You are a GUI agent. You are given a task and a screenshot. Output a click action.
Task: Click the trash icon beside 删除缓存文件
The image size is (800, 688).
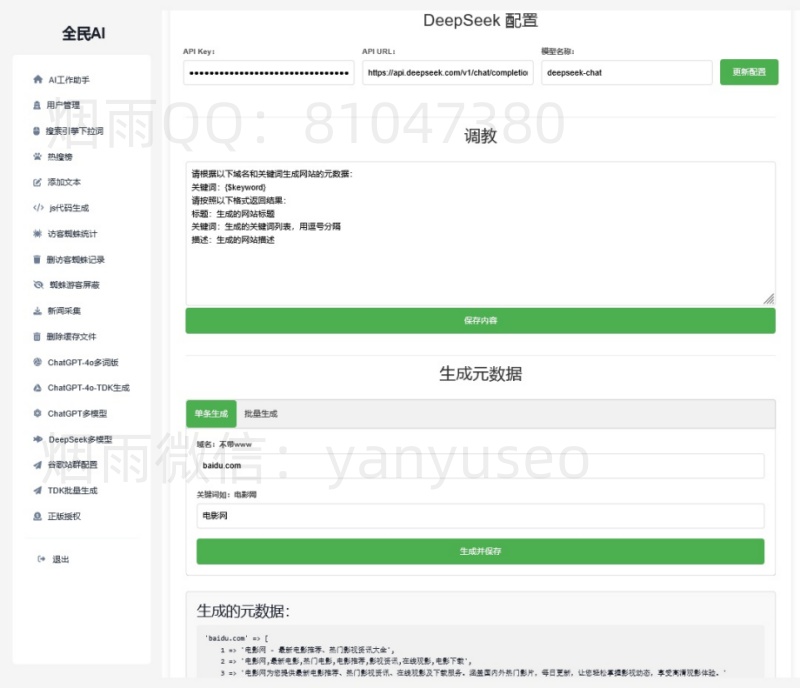coord(37,336)
